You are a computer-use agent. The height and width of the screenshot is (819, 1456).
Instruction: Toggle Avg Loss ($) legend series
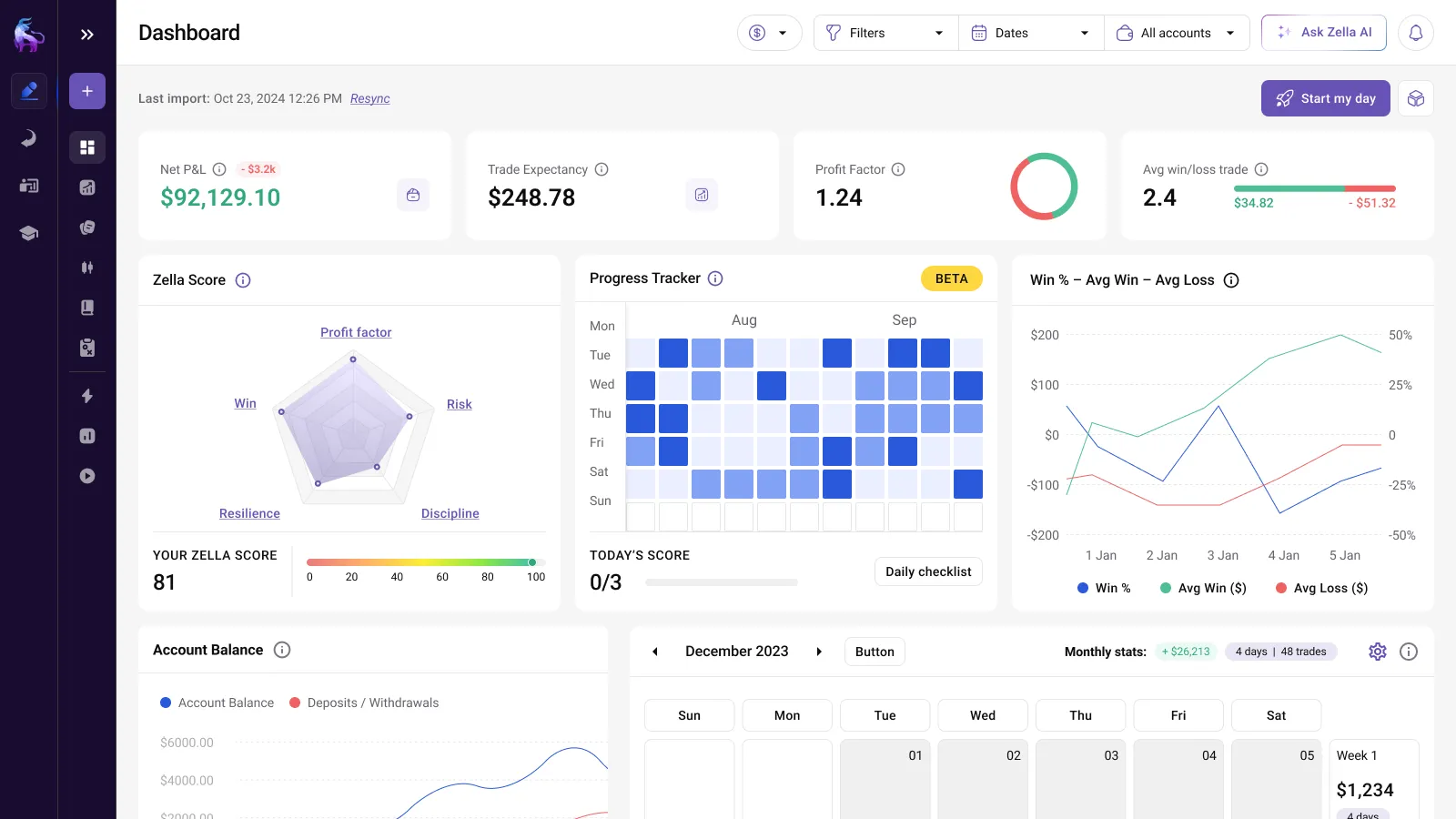click(1321, 588)
